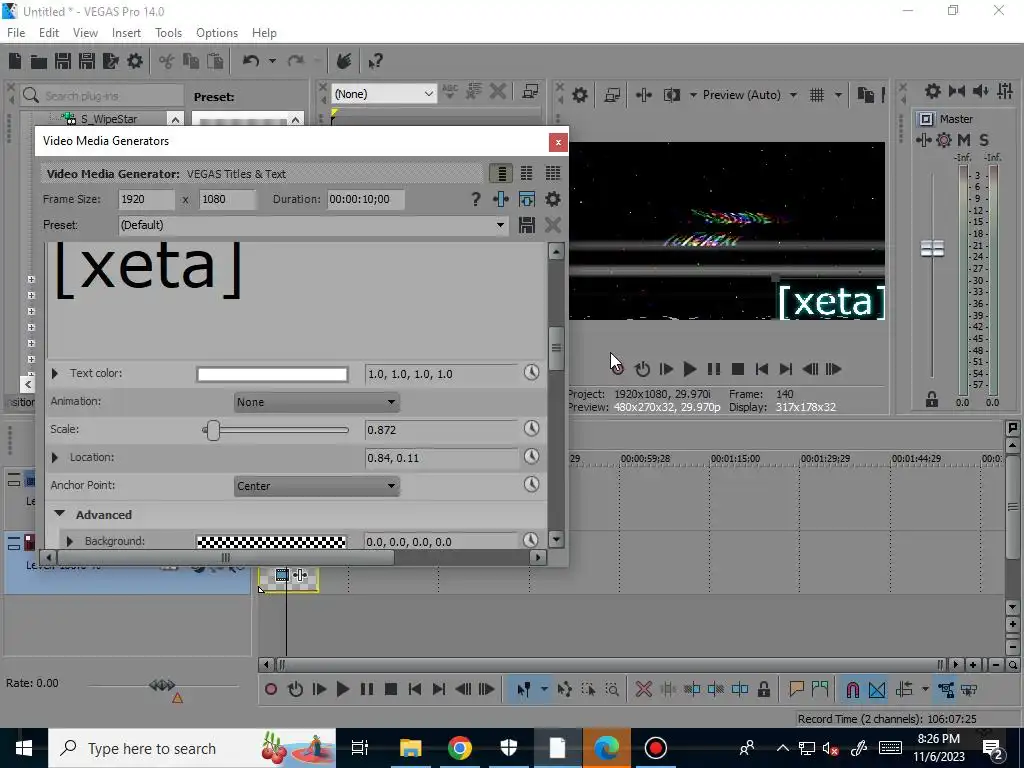The width and height of the screenshot is (1024, 768).
Task: Insert region flags icon on timeline toolbar
Action: 820,690
